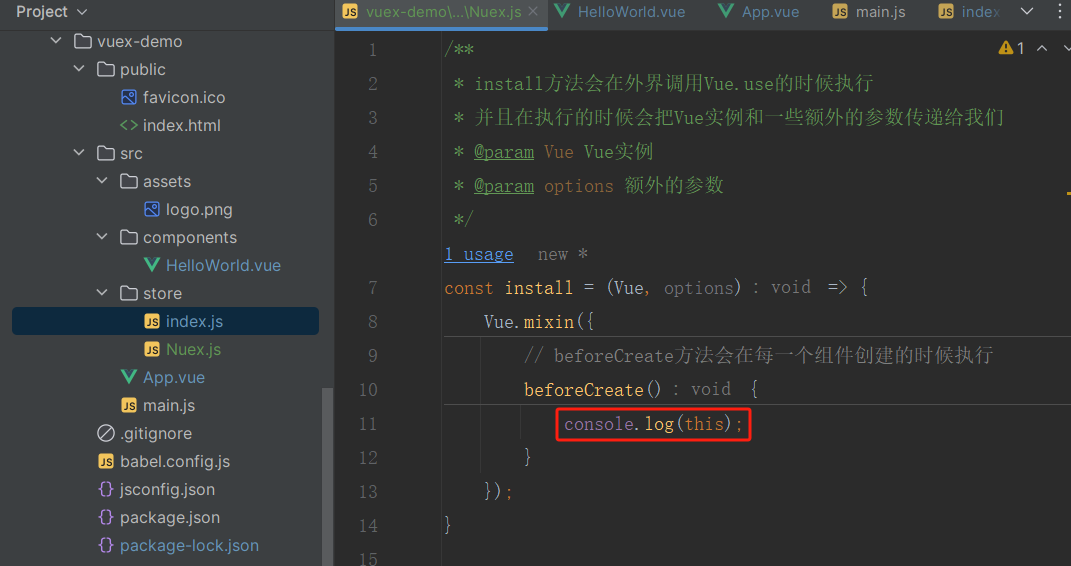Select logo.png in project tree
1071x566 pixels.
point(199,210)
